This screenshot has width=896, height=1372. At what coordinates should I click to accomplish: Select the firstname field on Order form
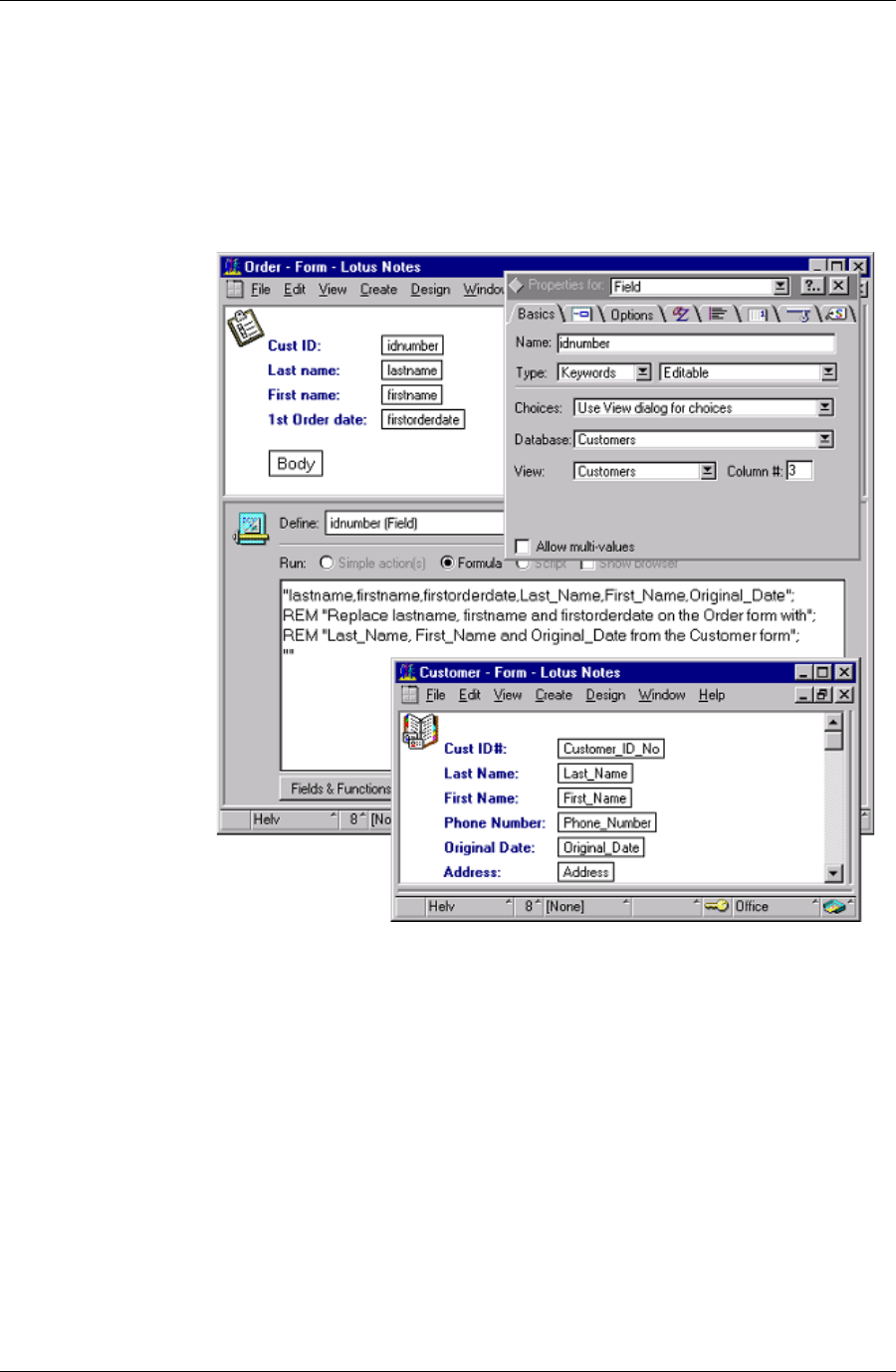412,395
